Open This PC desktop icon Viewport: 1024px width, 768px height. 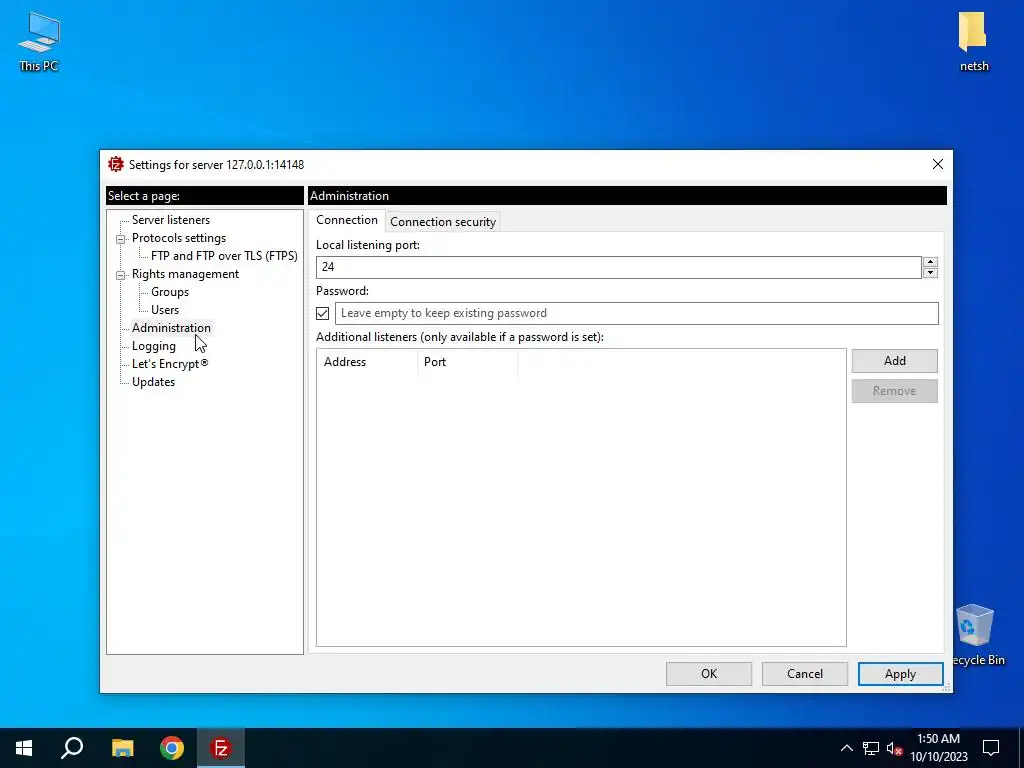(x=39, y=41)
